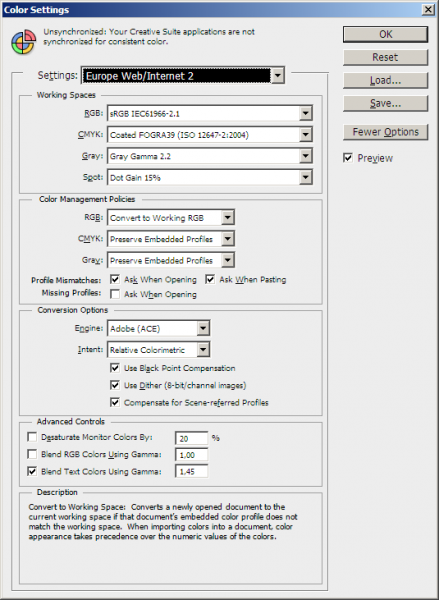Open the Gray Gamma 2.2 dropdown
The image size is (439, 600).
click(210, 156)
